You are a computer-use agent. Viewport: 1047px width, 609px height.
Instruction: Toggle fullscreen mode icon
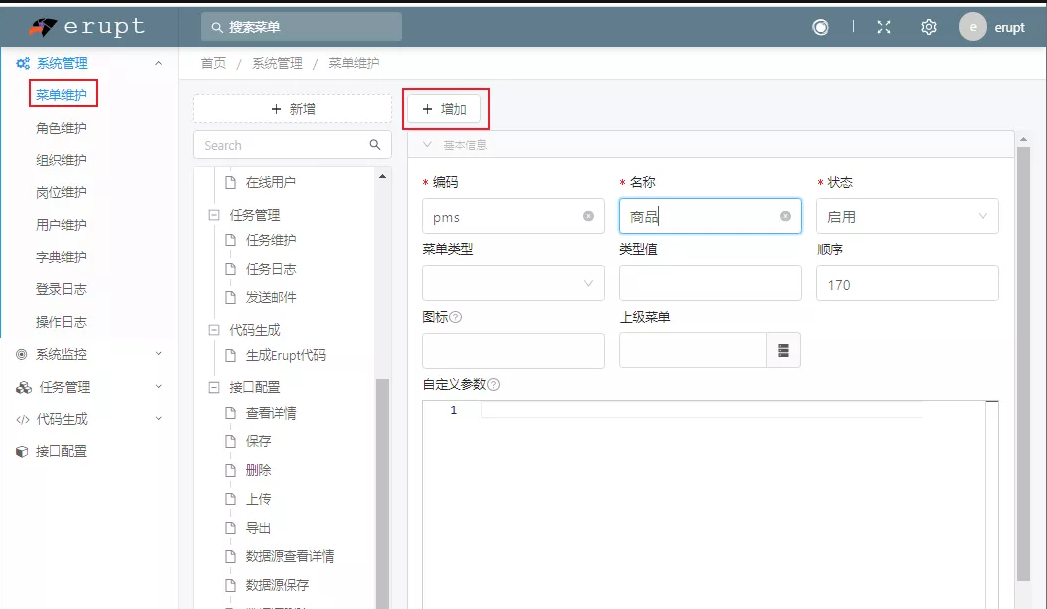[883, 27]
